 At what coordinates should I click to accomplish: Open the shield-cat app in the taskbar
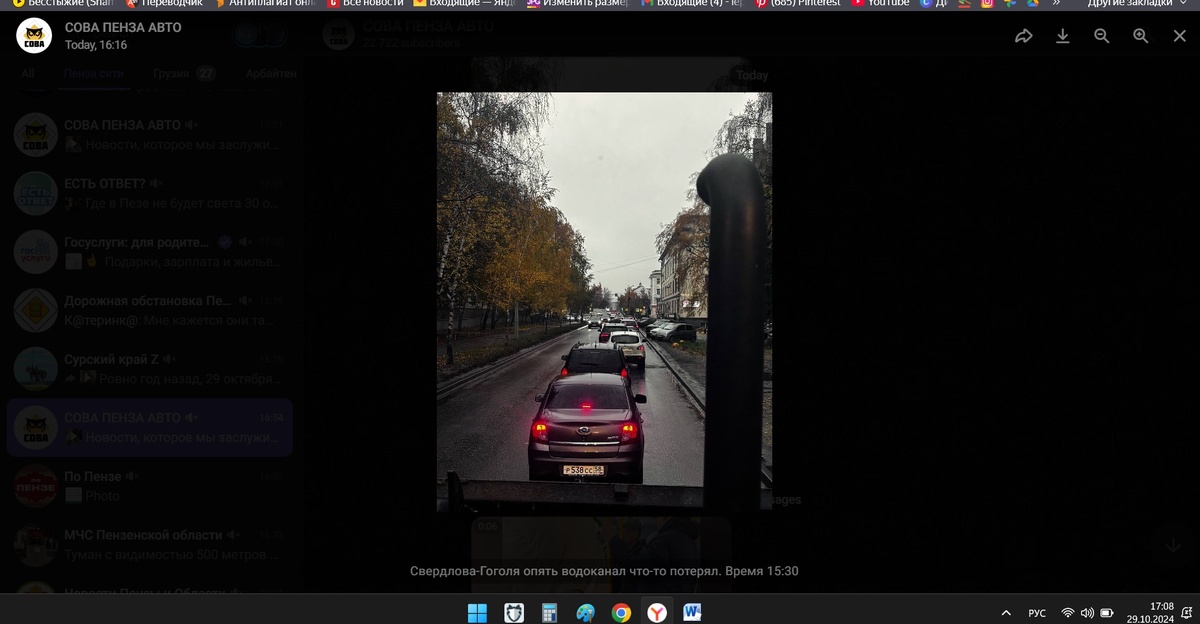[x=513, y=612]
